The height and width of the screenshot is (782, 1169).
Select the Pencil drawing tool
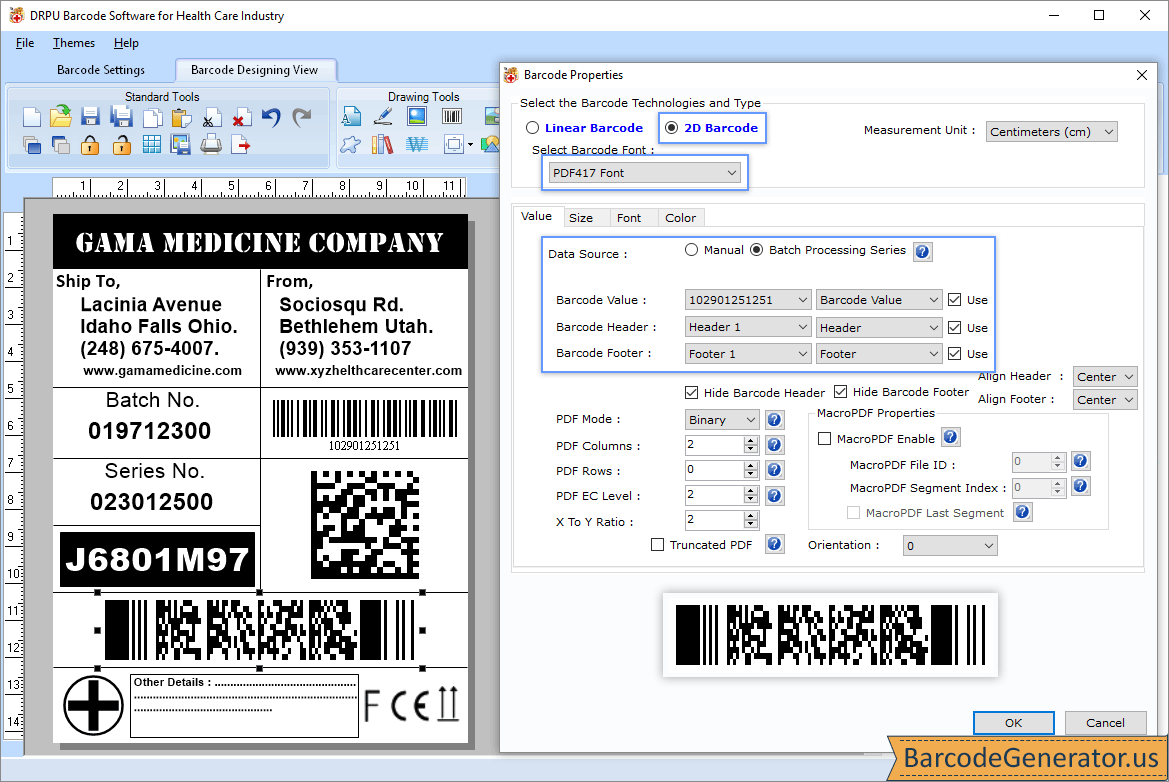pos(383,116)
